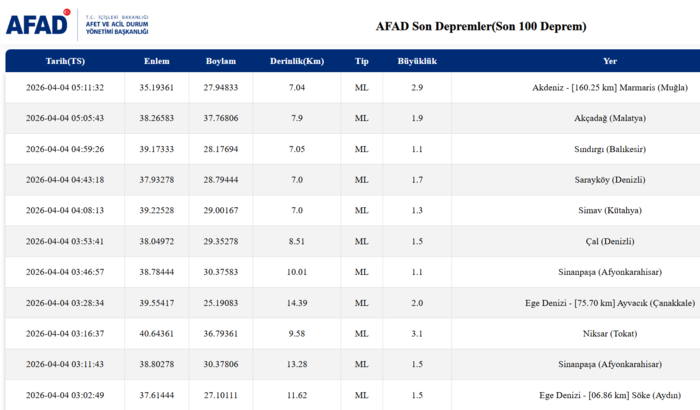This screenshot has width=700, height=410.
Task: Click magnitude value 2.0
Action: tap(417, 303)
